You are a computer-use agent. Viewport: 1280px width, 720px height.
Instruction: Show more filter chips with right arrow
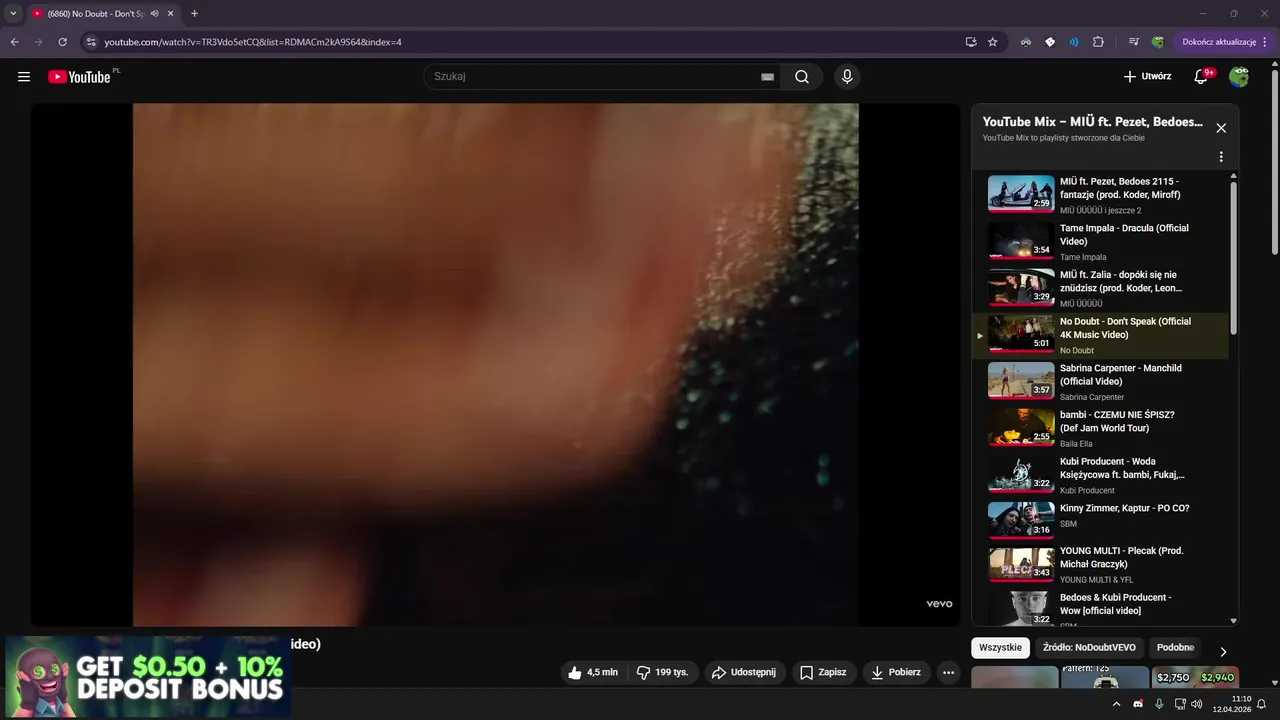click(1223, 651)
